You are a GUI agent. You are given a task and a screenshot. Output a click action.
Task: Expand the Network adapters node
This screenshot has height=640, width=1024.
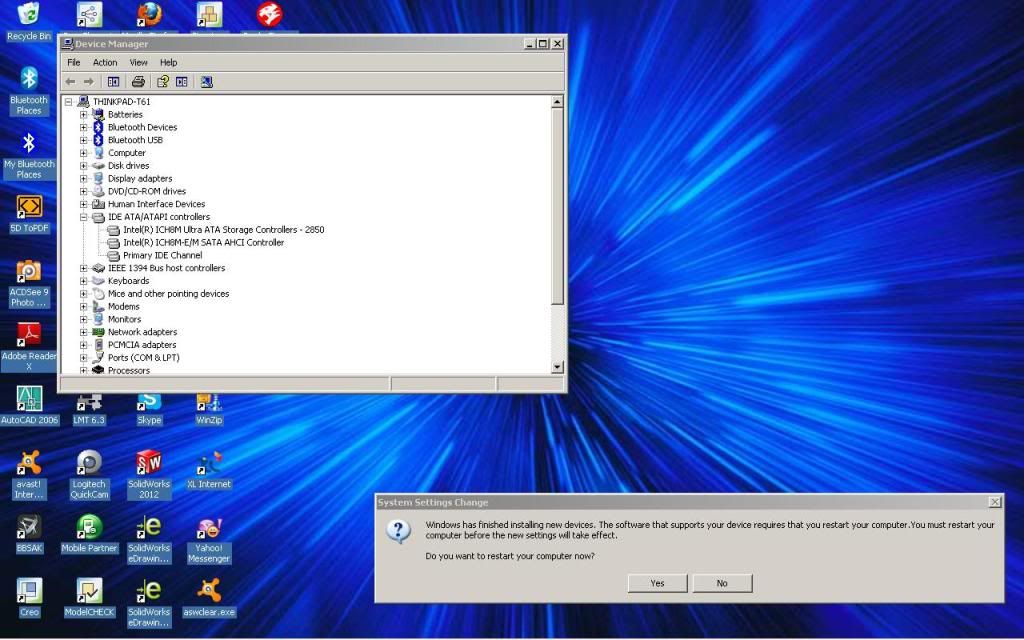(x=83, y=331)
